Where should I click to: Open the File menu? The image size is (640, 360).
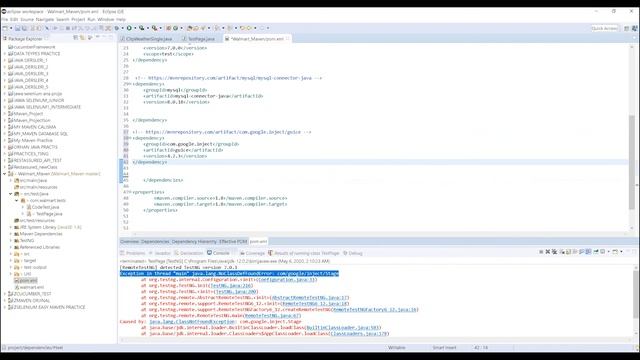pyautogui.click(x=4, y=19)
